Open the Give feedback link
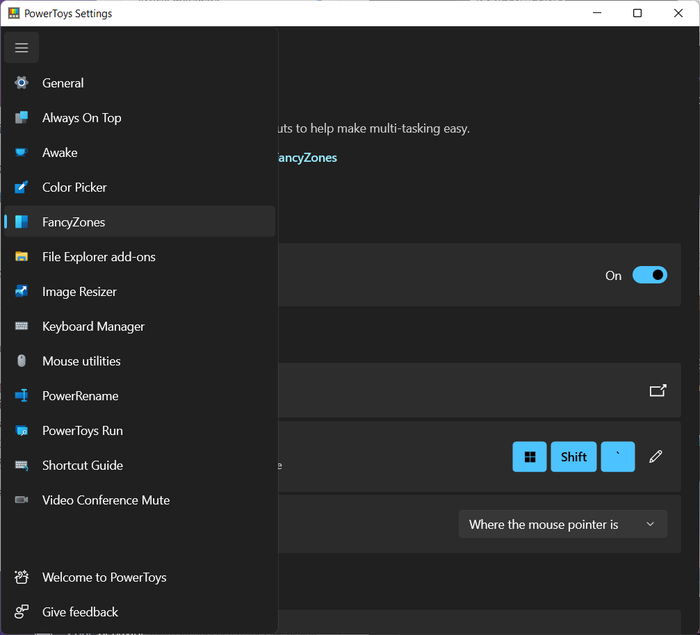 [x=80, y=612]
